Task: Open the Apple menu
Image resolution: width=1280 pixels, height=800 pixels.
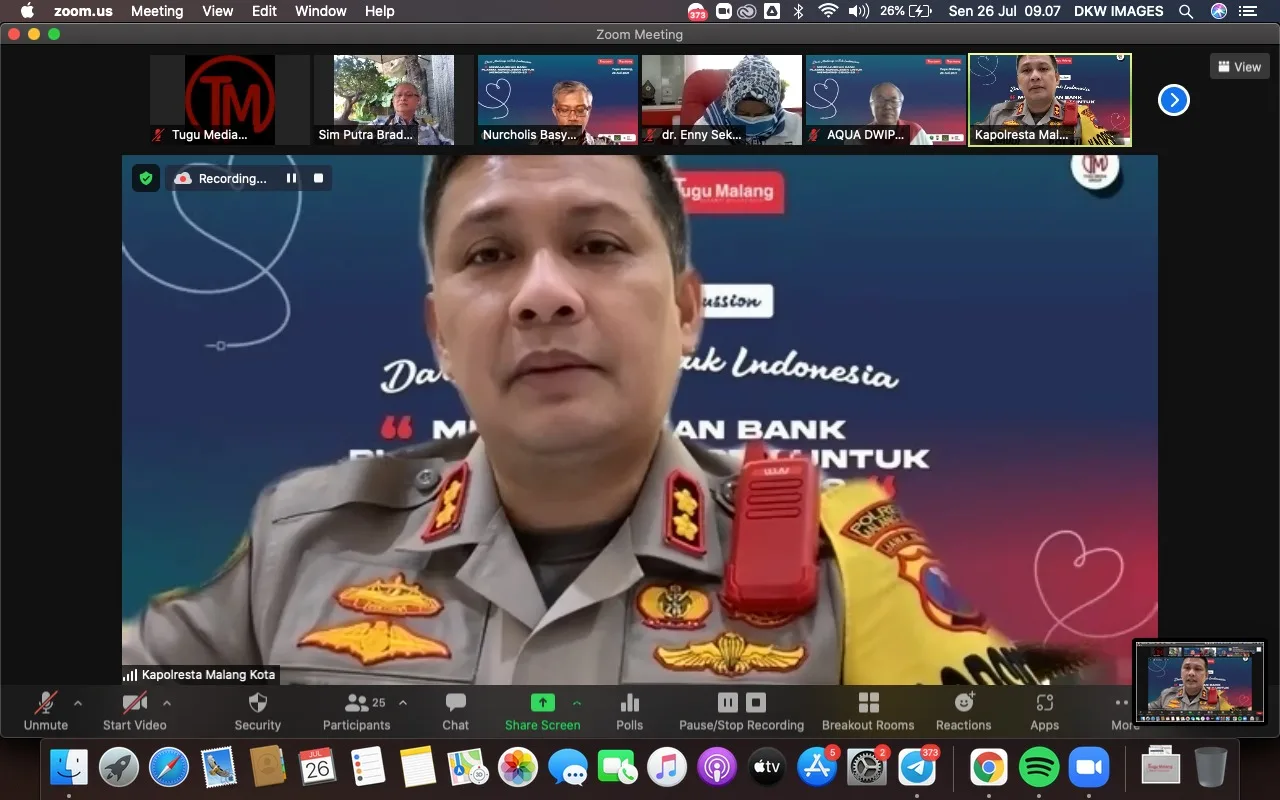Action: click(27, 11)
